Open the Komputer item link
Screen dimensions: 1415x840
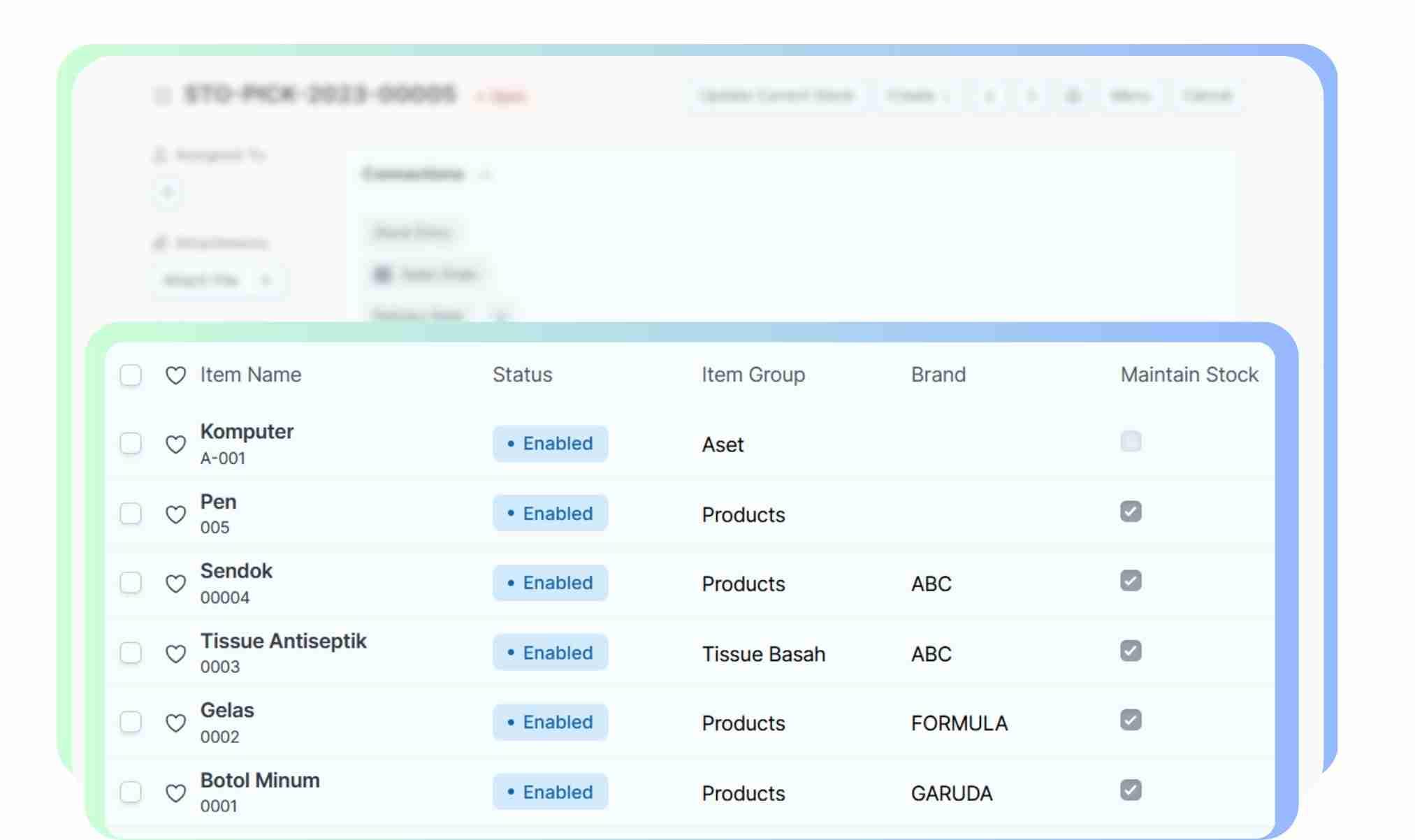click(247, 432)
